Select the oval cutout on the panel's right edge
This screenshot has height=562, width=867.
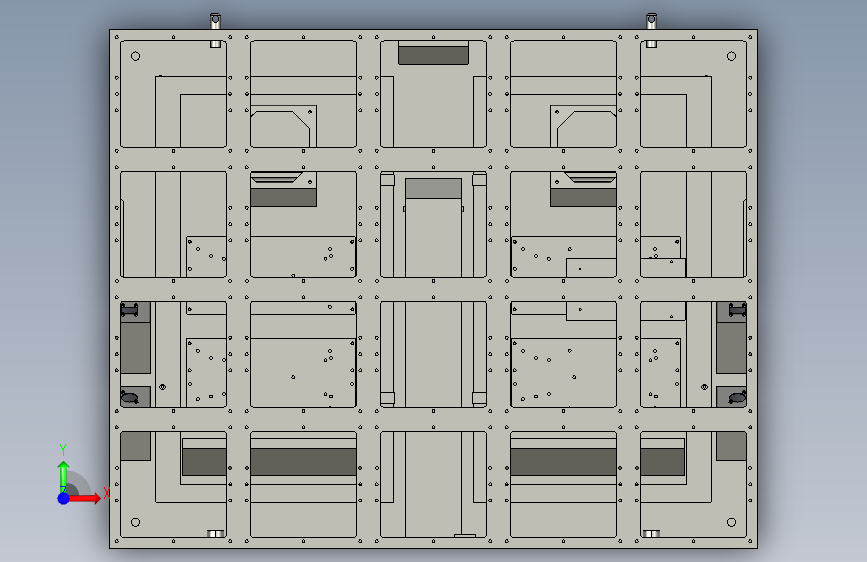pyautogui.click(x=737, y=398)
